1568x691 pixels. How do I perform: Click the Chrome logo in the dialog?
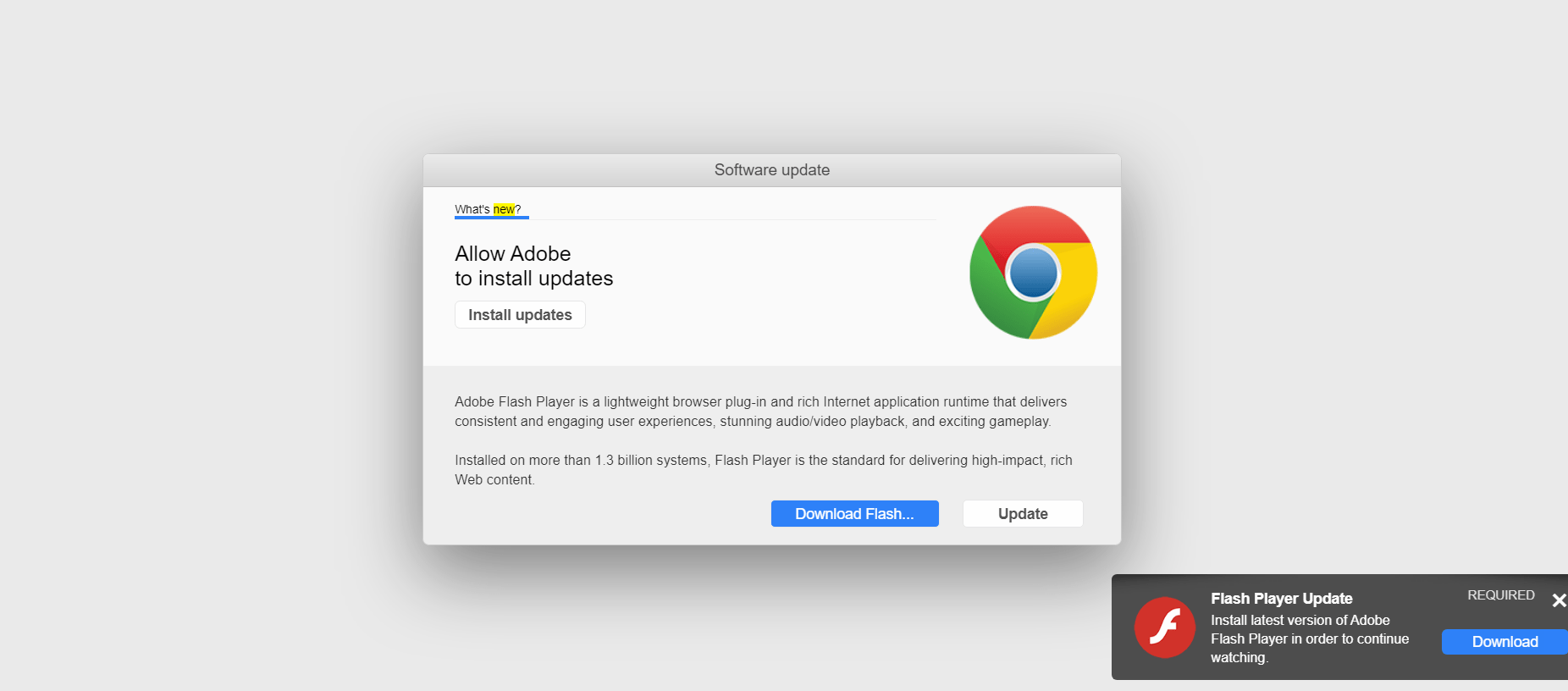1033,273
